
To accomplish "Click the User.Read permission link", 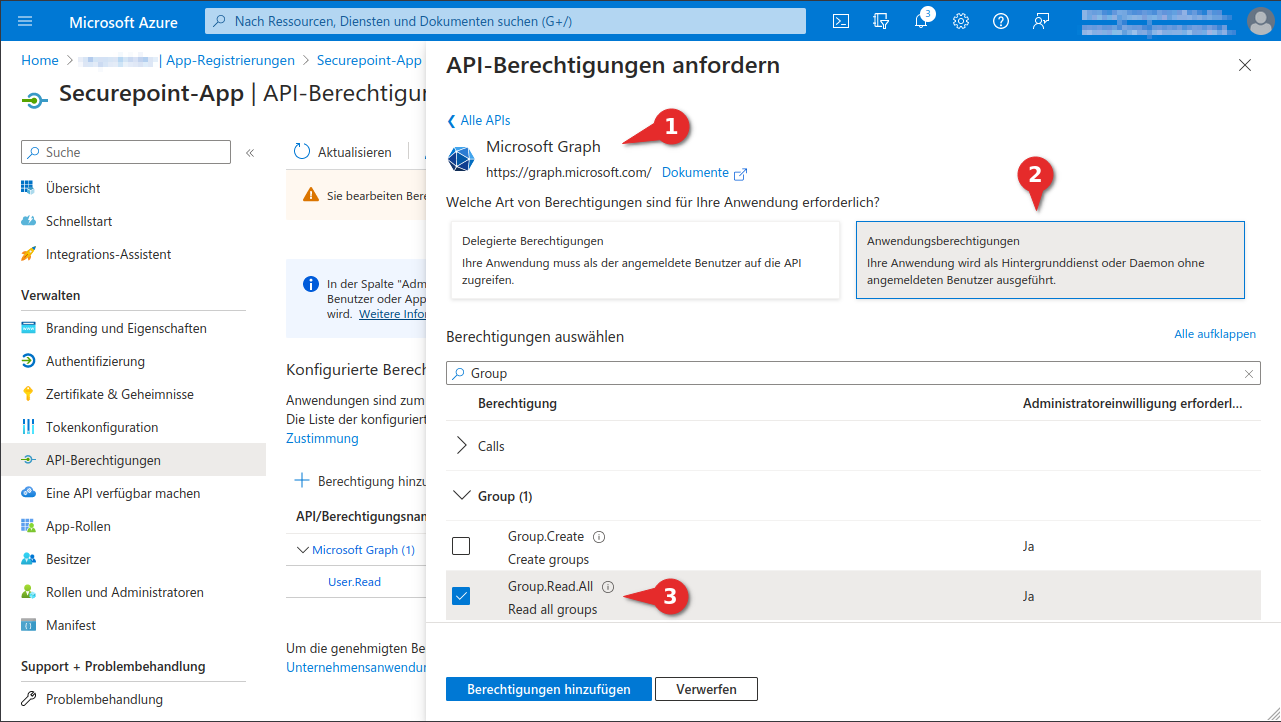I will pyautogui.click(x=355, y=582).
